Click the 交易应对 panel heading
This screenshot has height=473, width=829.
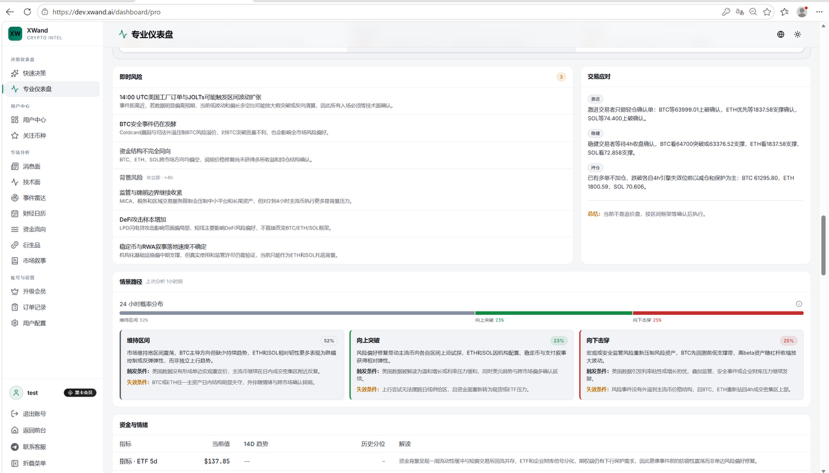click(x=599, y=77)
